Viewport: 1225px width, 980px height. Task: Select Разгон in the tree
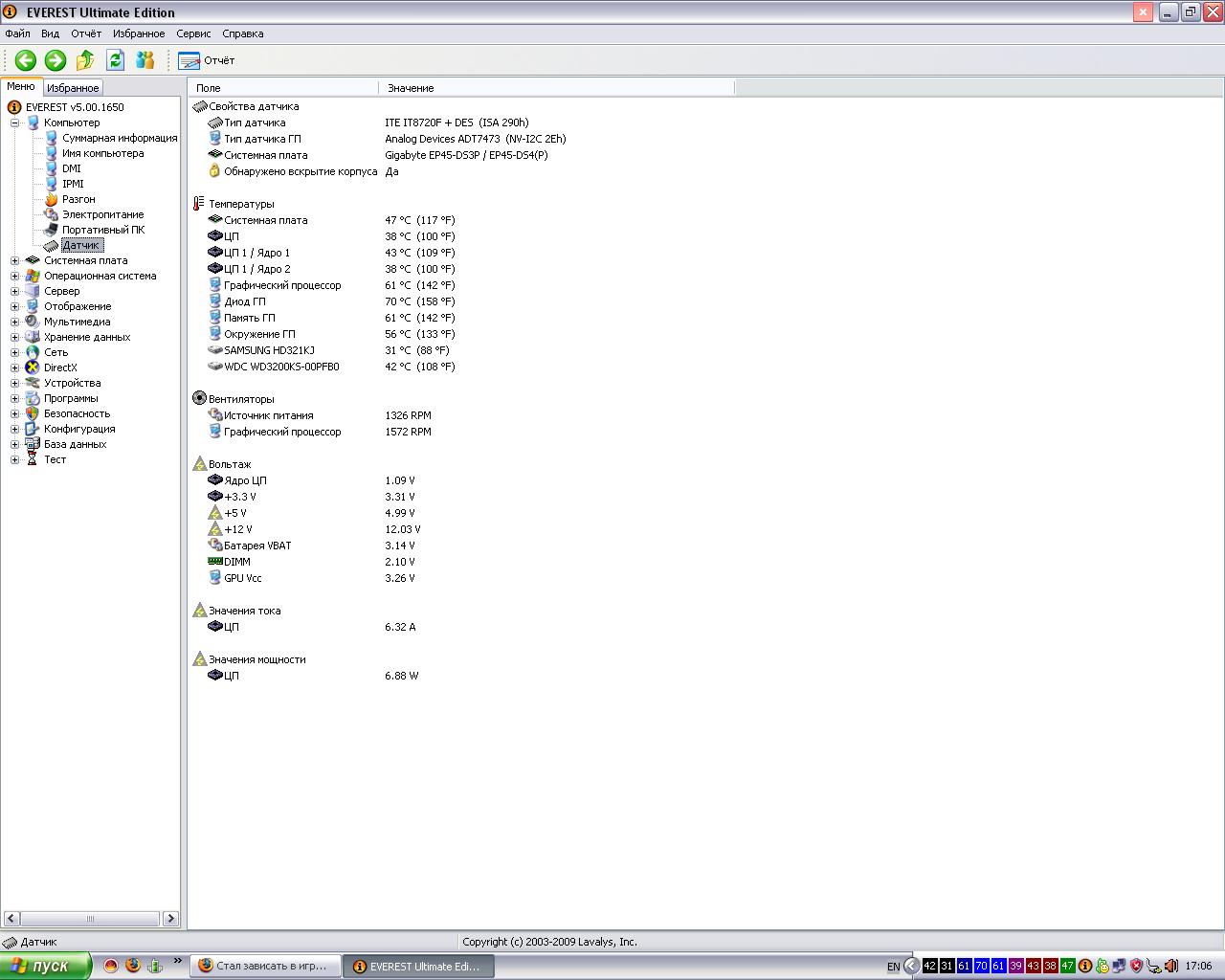point(78,199)
